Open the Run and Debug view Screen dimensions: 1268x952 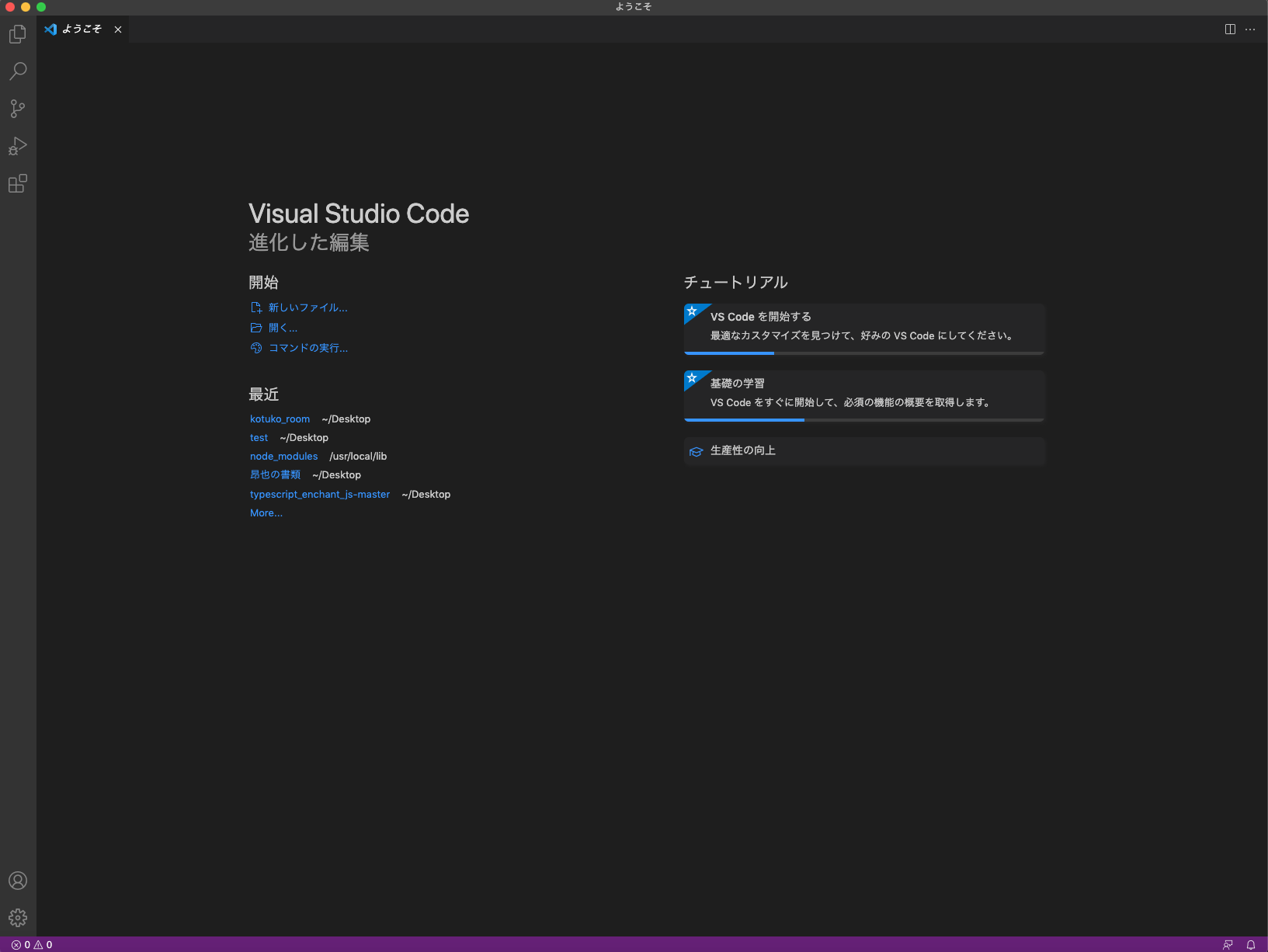[18, 146]
